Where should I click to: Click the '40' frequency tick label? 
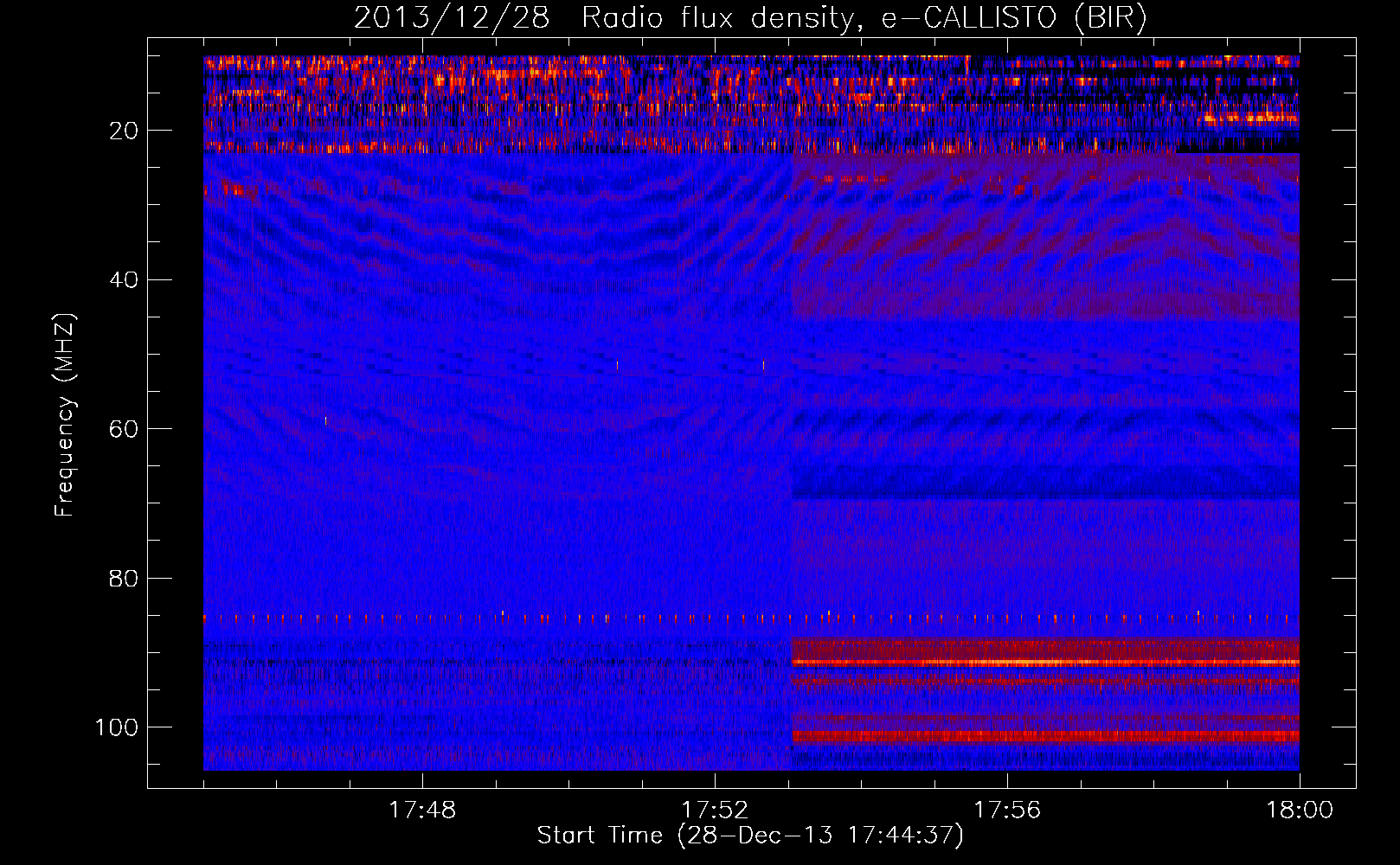[124, 280]
